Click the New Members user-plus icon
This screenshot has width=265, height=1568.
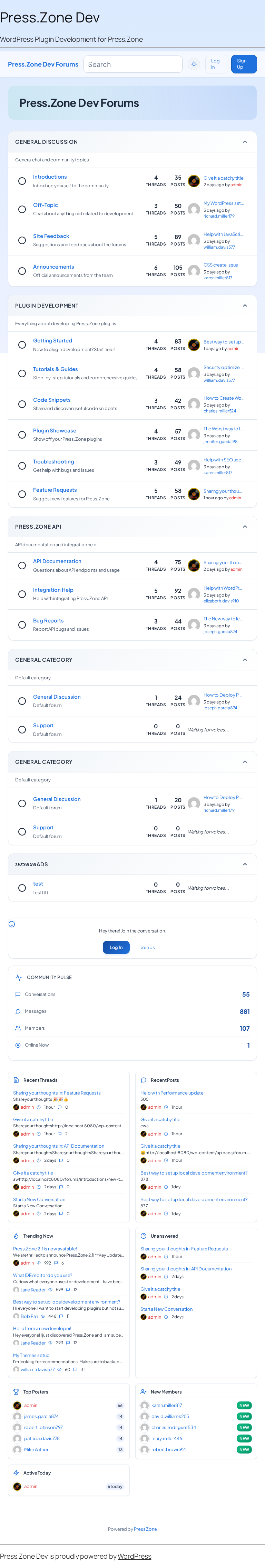[144, 1391]
